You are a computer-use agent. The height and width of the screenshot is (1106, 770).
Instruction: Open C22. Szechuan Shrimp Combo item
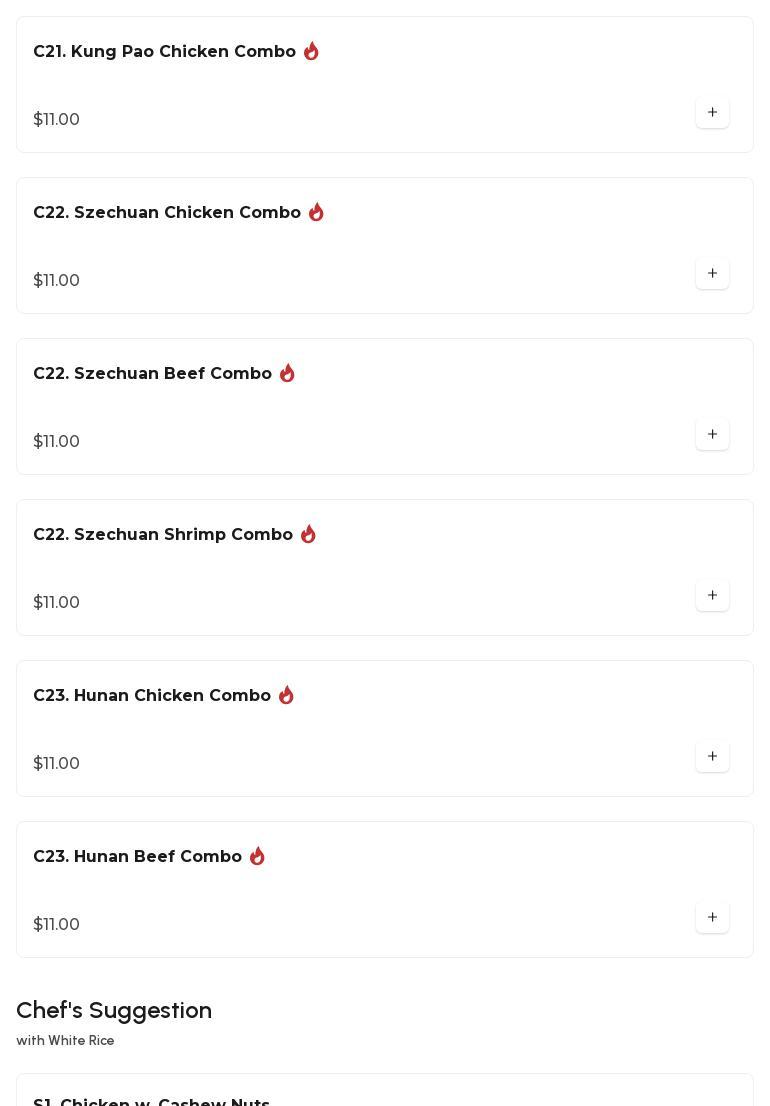[x=163, y=535]
